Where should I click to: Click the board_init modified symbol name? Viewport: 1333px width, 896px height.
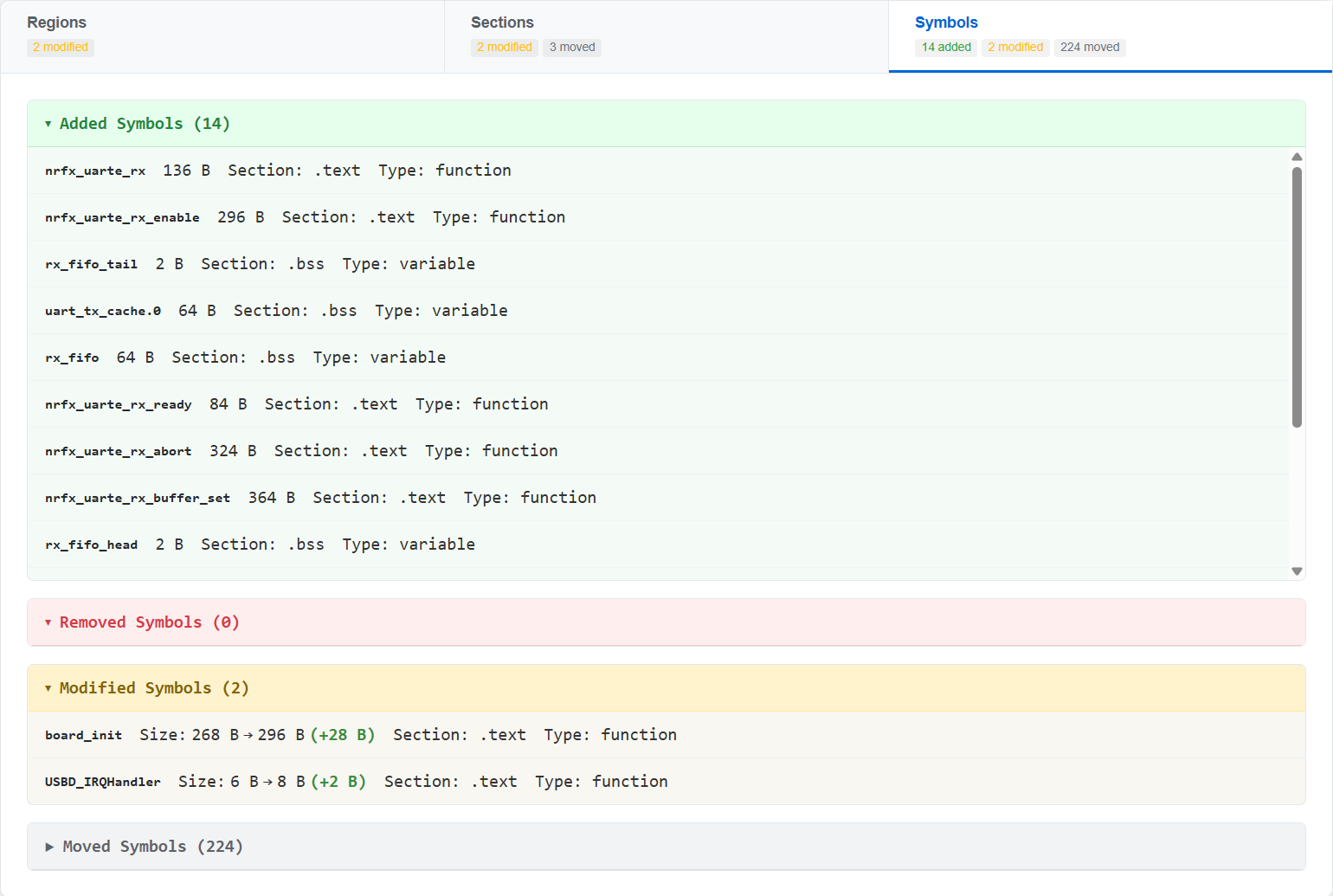pos(84,735)
